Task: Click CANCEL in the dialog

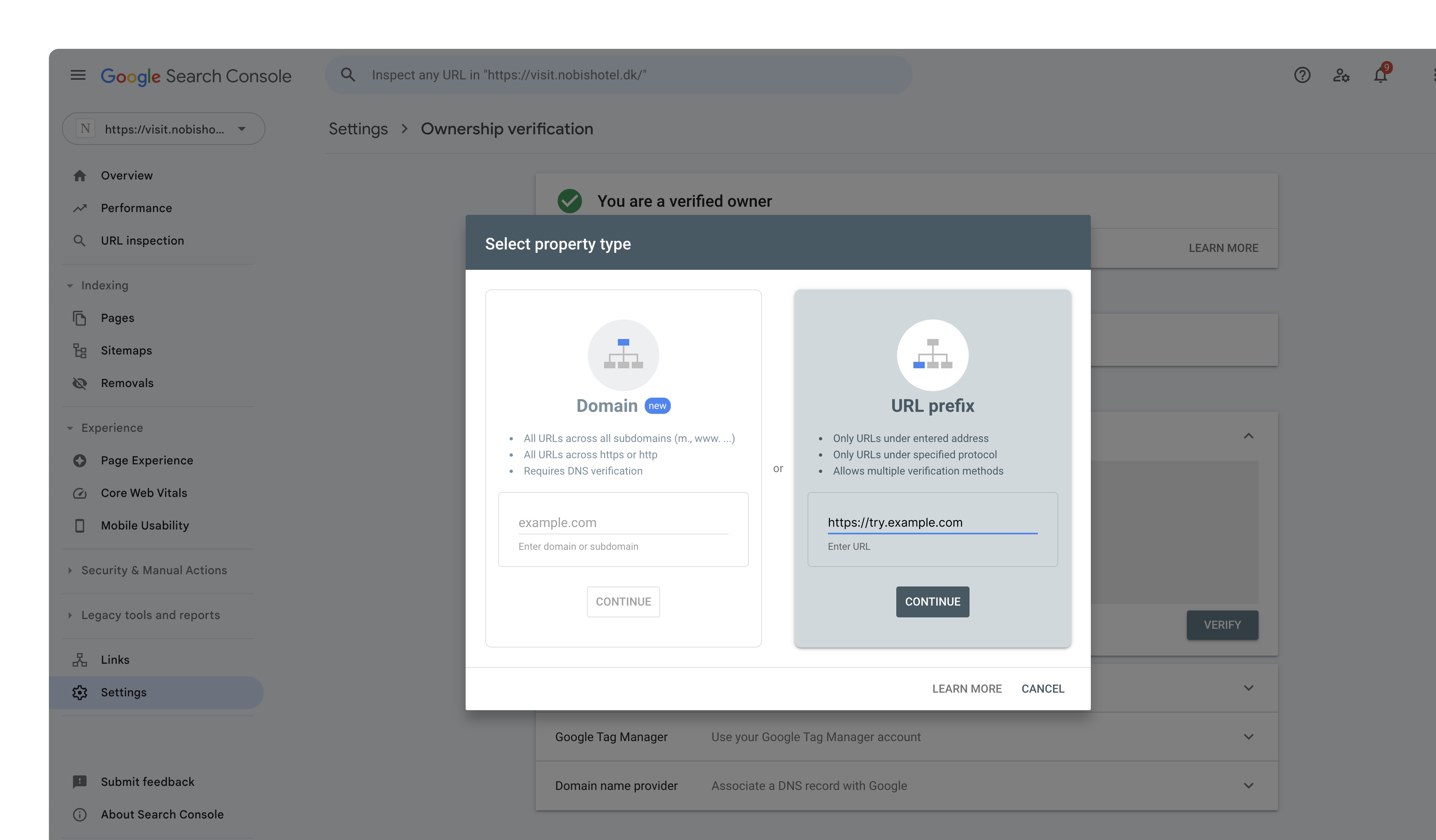Action: [x=1043, y=689]
